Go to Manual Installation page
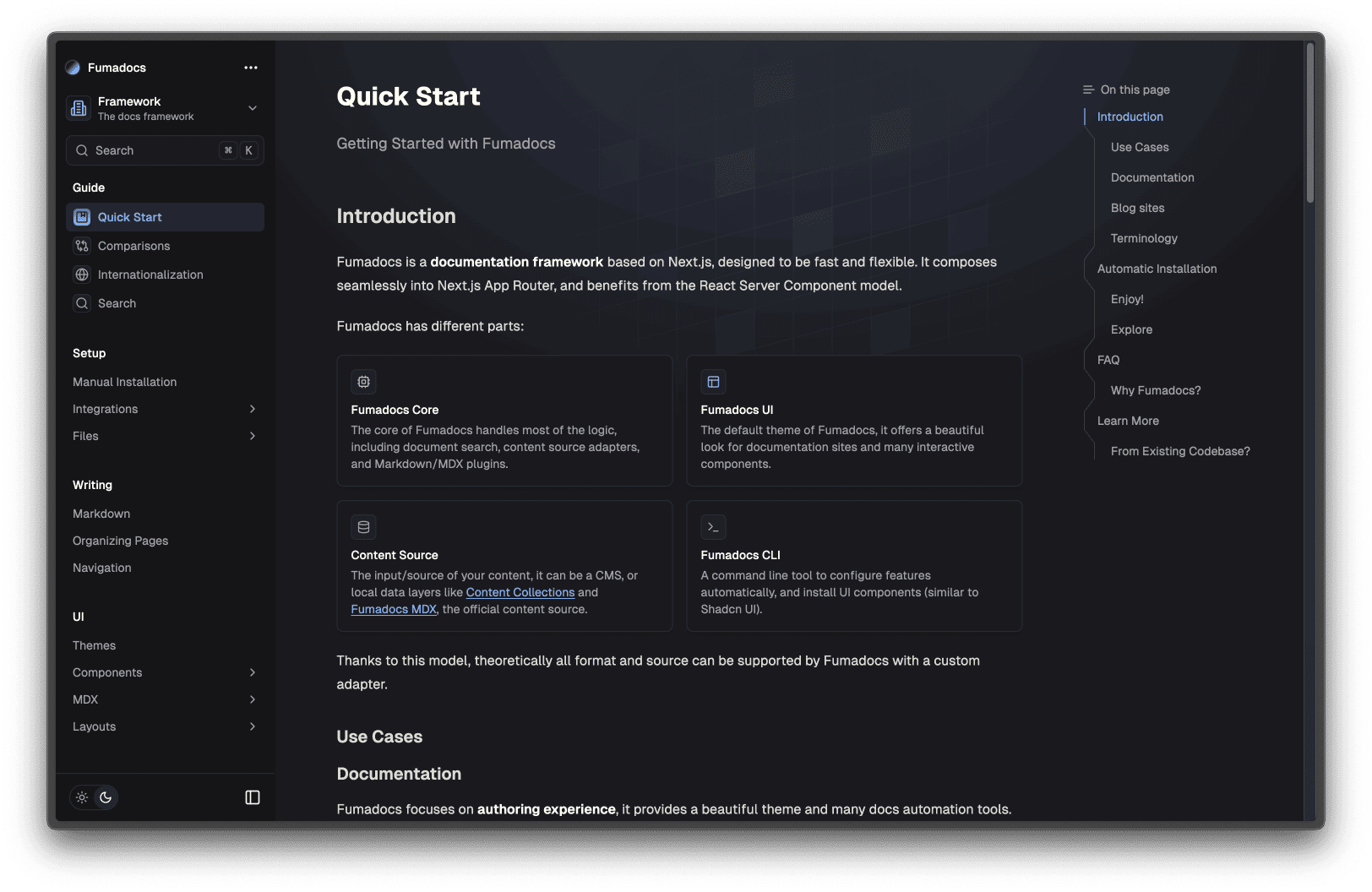Viewport: 1372px width, 892px height. (x=125, y=382)
